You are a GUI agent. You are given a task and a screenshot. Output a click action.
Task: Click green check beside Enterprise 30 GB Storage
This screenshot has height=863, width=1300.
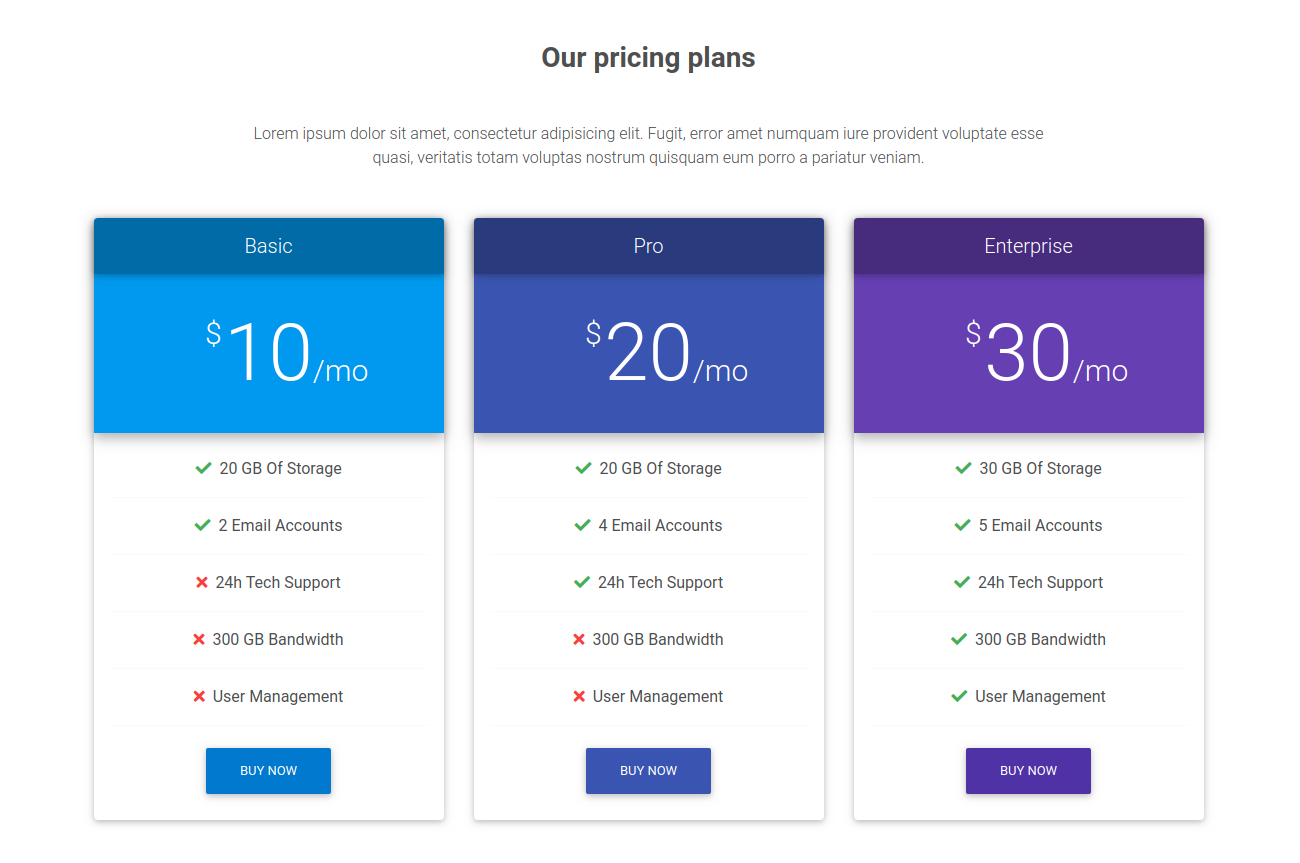pos(963,468)
